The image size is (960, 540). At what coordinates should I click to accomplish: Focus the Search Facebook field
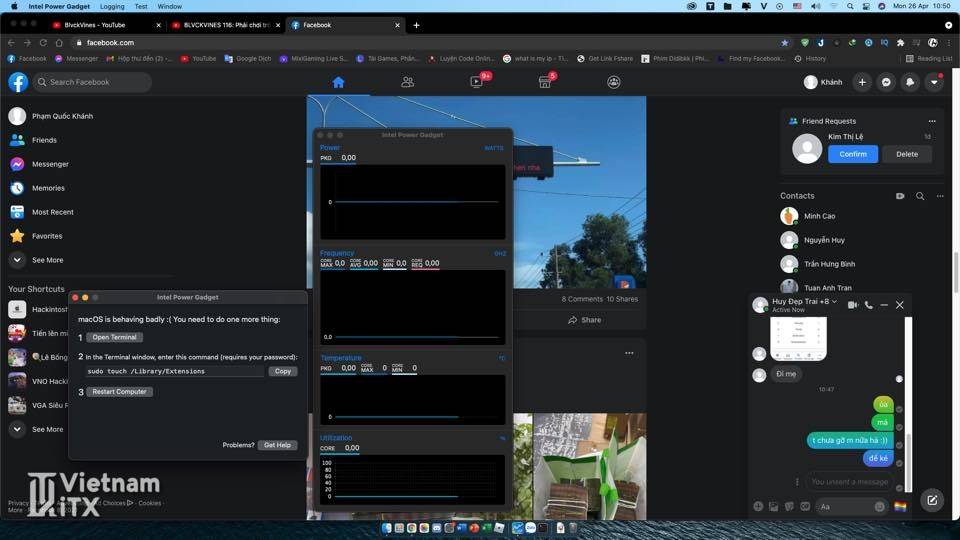93,82
